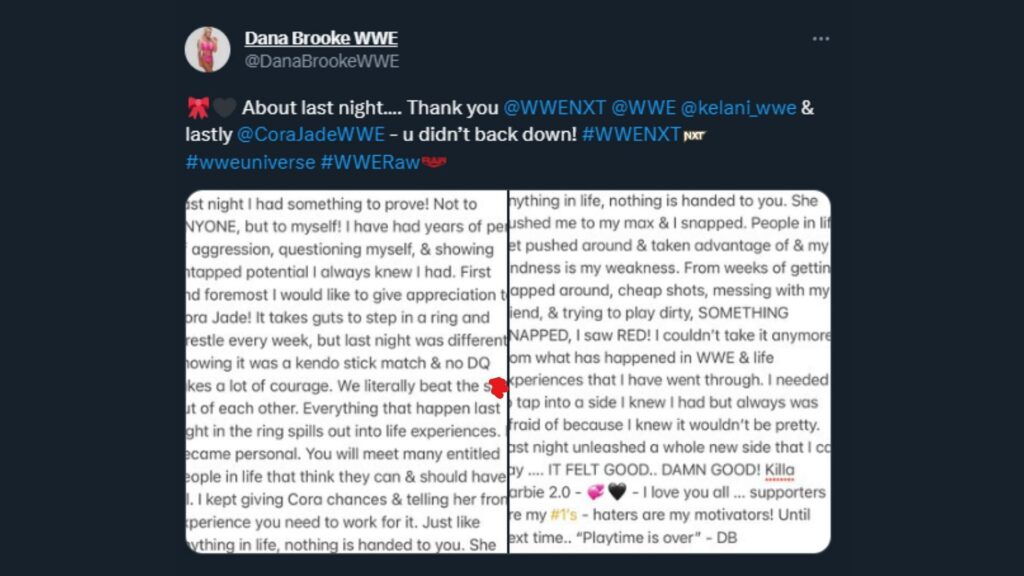Open the left attached statement image
The height and width of the screenshot is (576, 1024).
345,370
